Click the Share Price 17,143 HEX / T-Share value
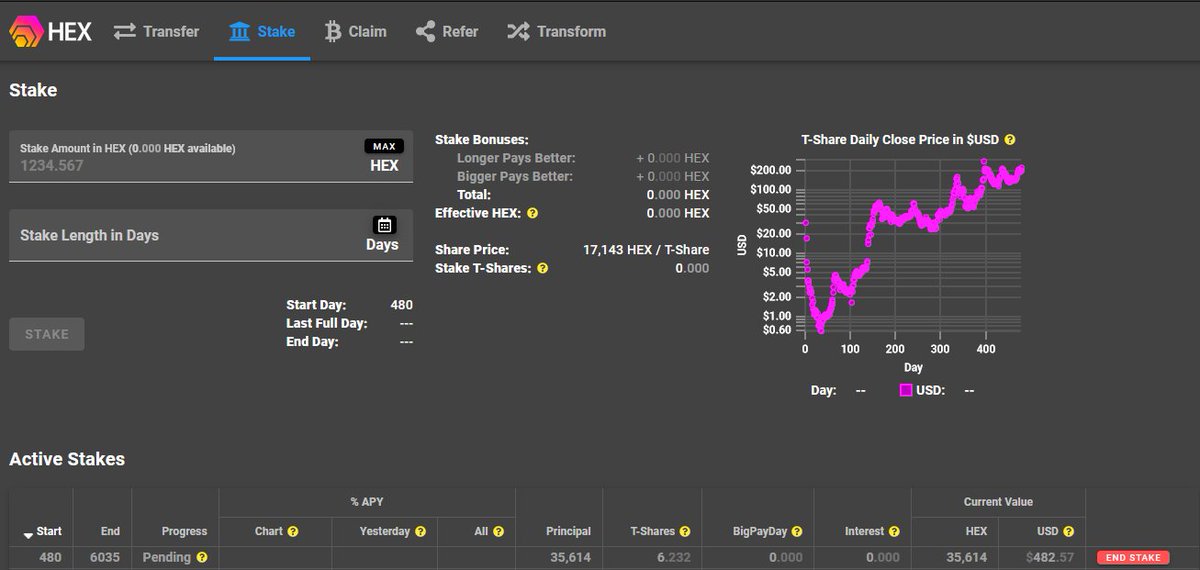Viewport: 1200px width, 570px height. click(x=646, y=249)
